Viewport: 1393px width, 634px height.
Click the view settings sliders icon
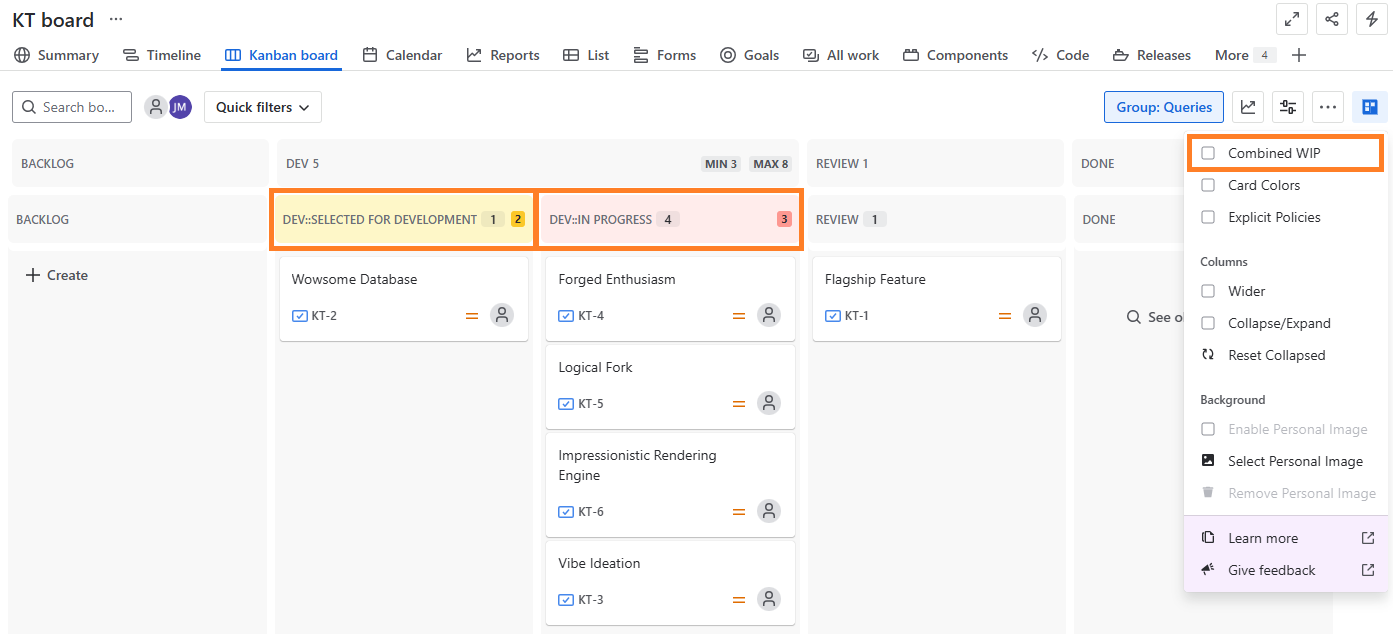pos(1288,107)
